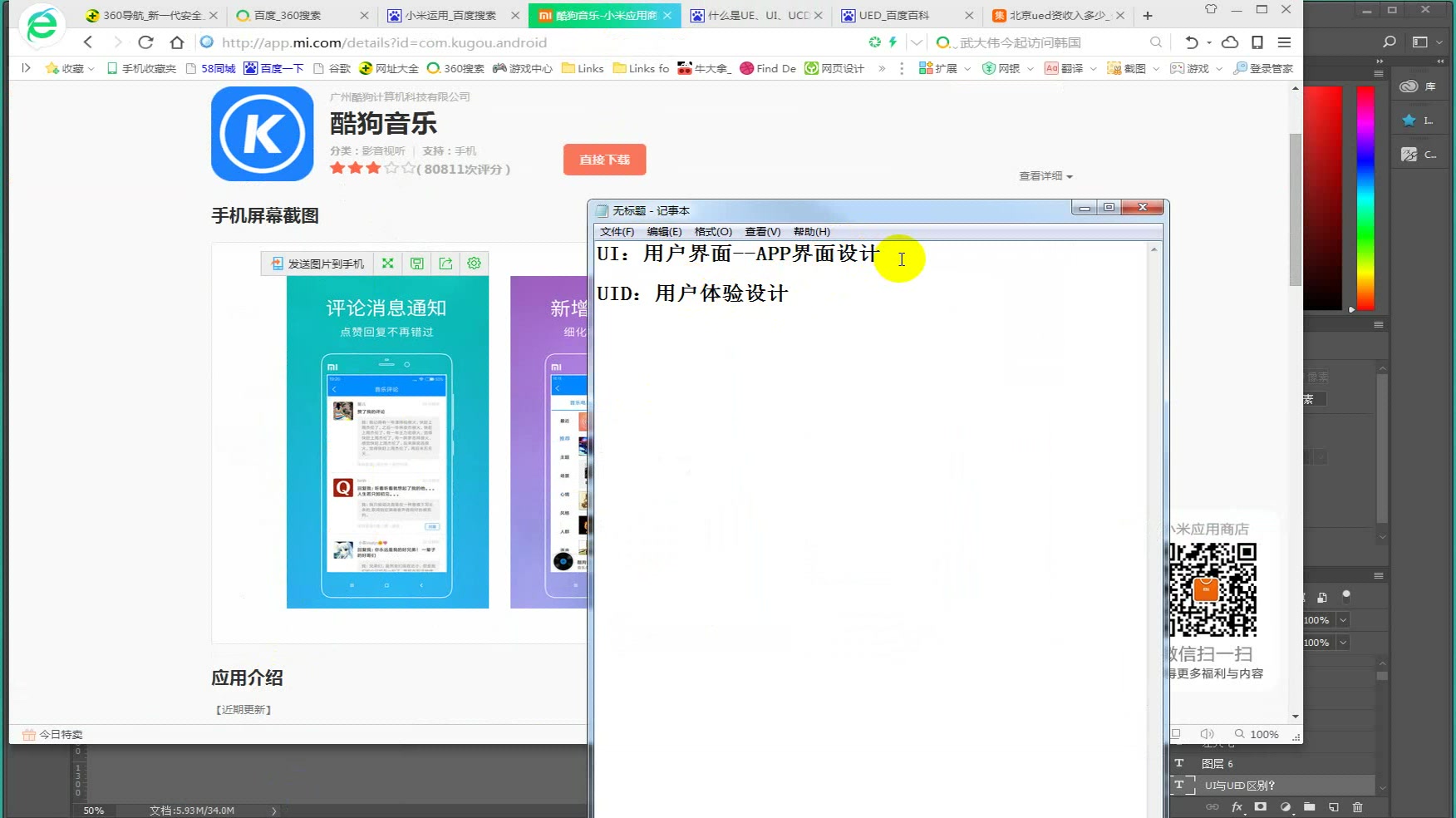Open a new browser tab with plus button

point(1148,15)
